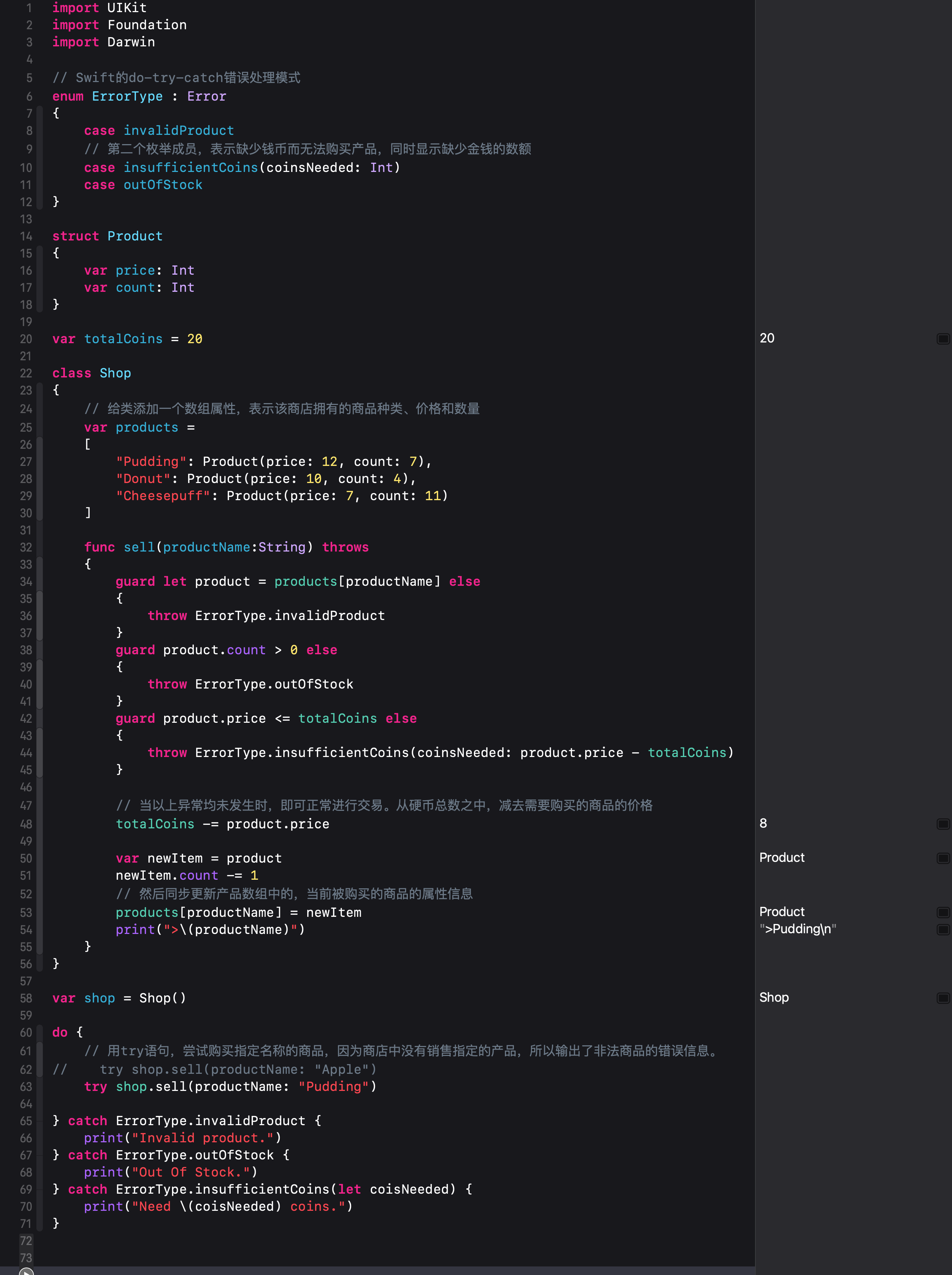
Task: Click line number 20 in gutter
Action: (26, 339)
